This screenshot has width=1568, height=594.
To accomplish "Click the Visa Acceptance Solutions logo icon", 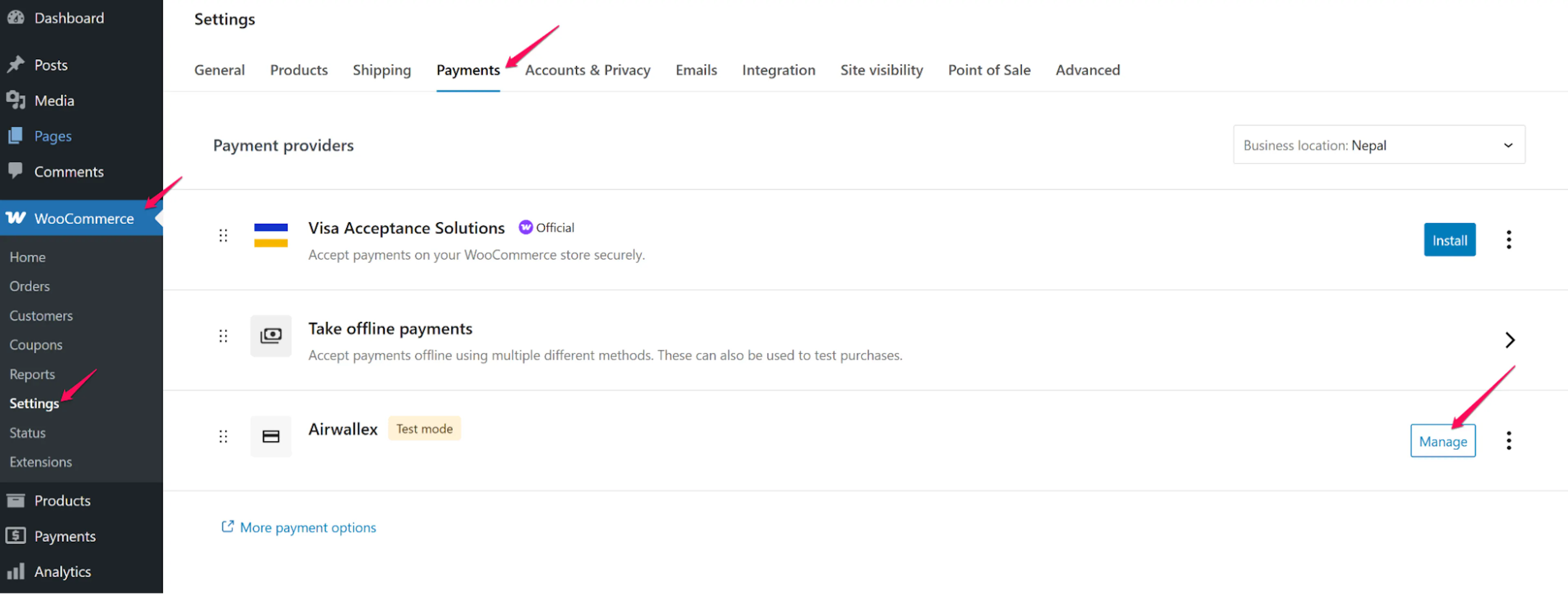I will (x=270, y=235).
